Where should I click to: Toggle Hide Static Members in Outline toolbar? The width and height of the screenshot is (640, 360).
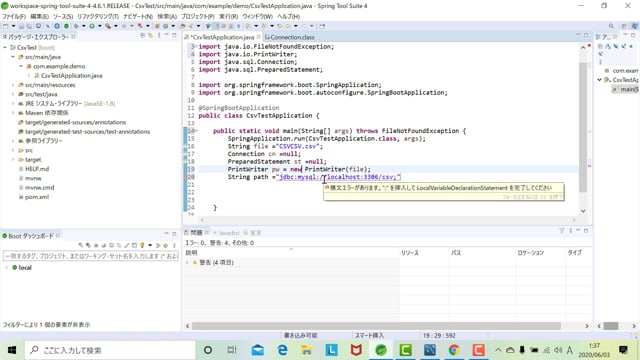point(624,47)
